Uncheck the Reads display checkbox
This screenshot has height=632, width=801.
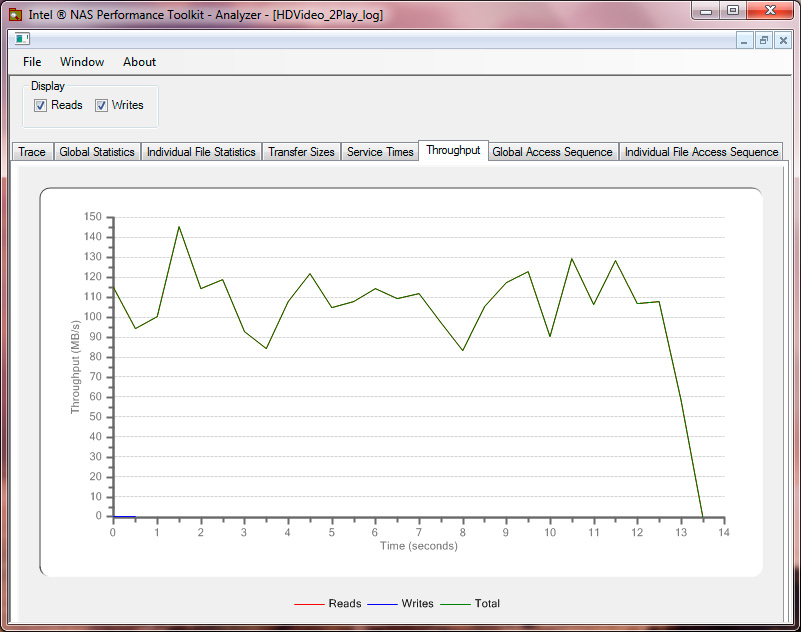(x=40, y=105)
